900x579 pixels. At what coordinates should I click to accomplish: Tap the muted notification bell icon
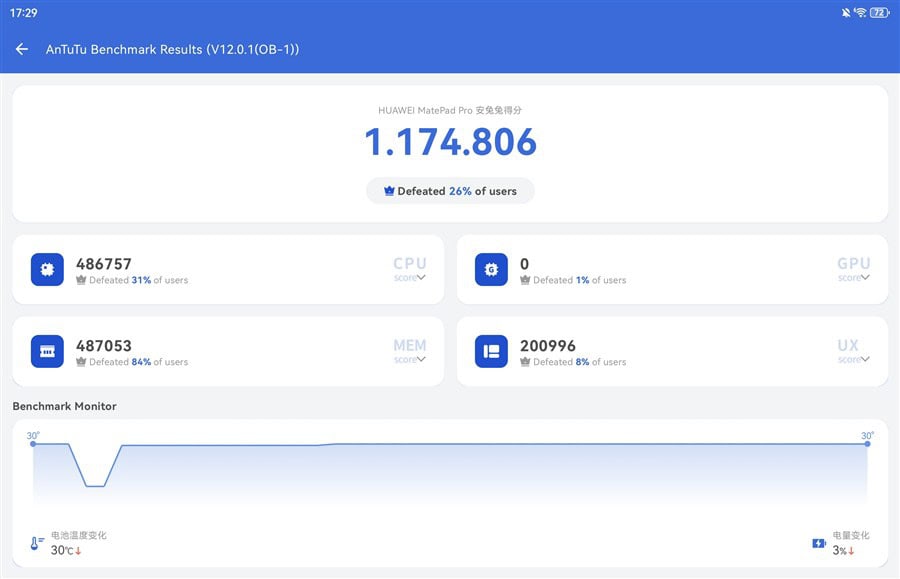click(846, 13)
